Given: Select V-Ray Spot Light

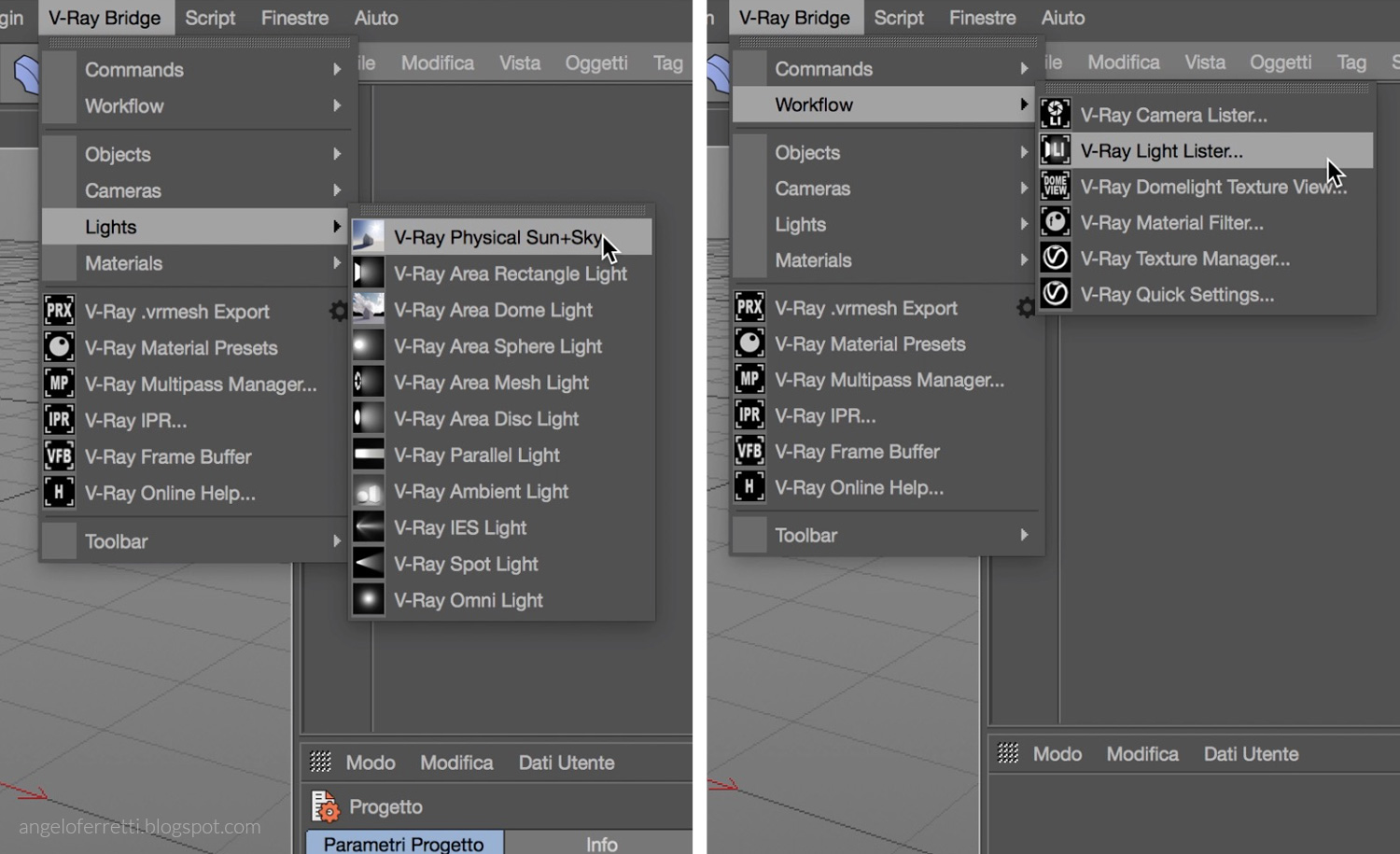Looking at the screenshot, I should pyautogui.click(x=501, y=565).
